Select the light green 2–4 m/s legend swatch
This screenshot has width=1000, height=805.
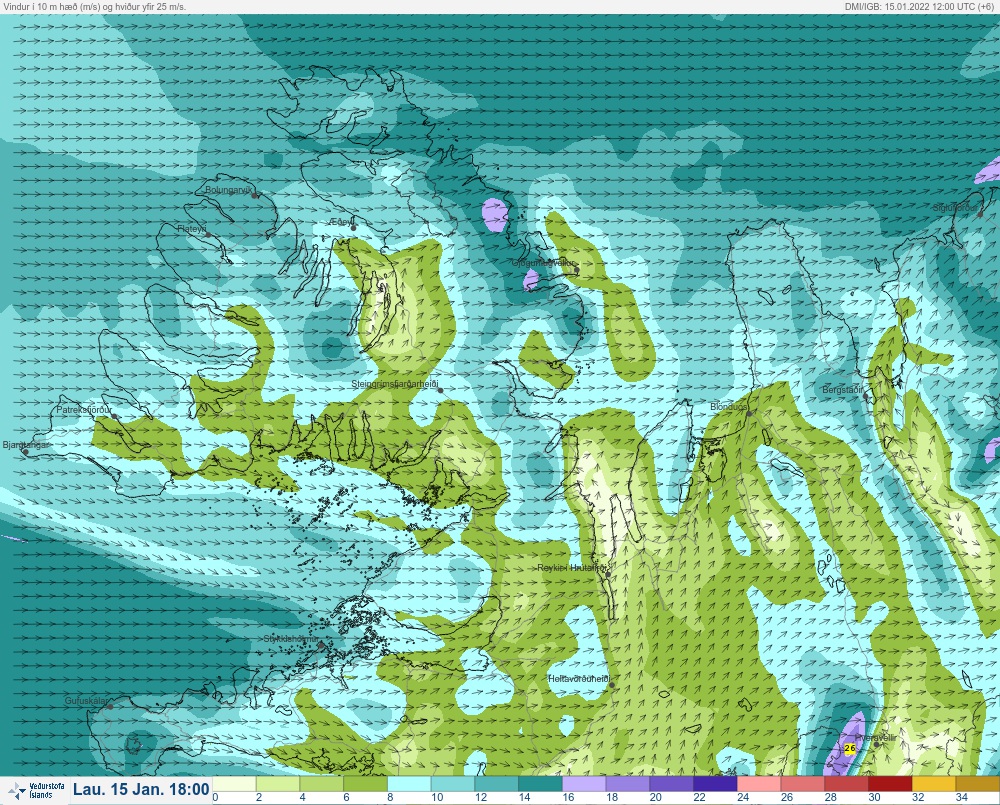(x=278, y=784)
